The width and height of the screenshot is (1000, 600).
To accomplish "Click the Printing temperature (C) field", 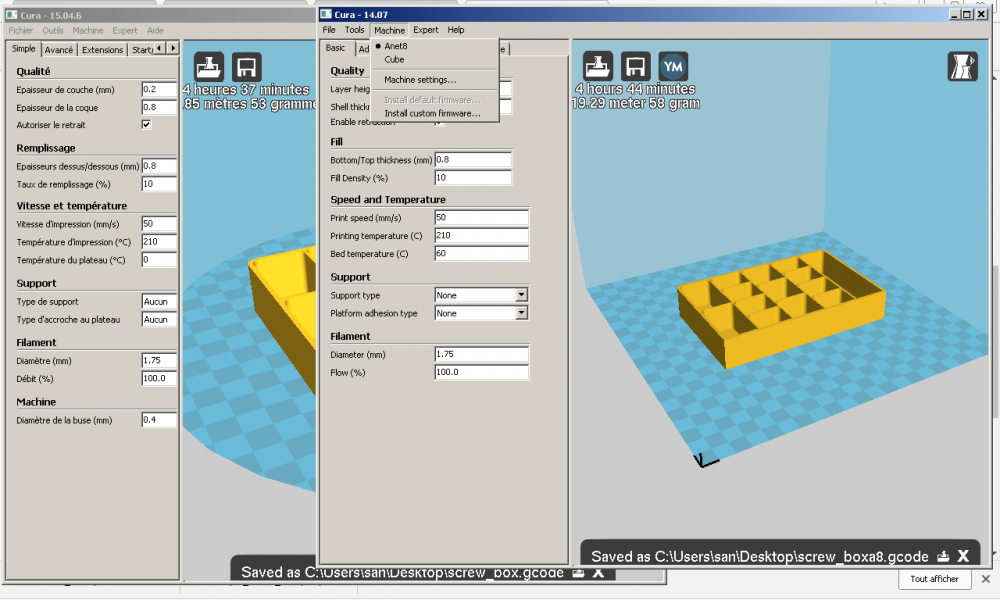I will click(x=482, y=235).
